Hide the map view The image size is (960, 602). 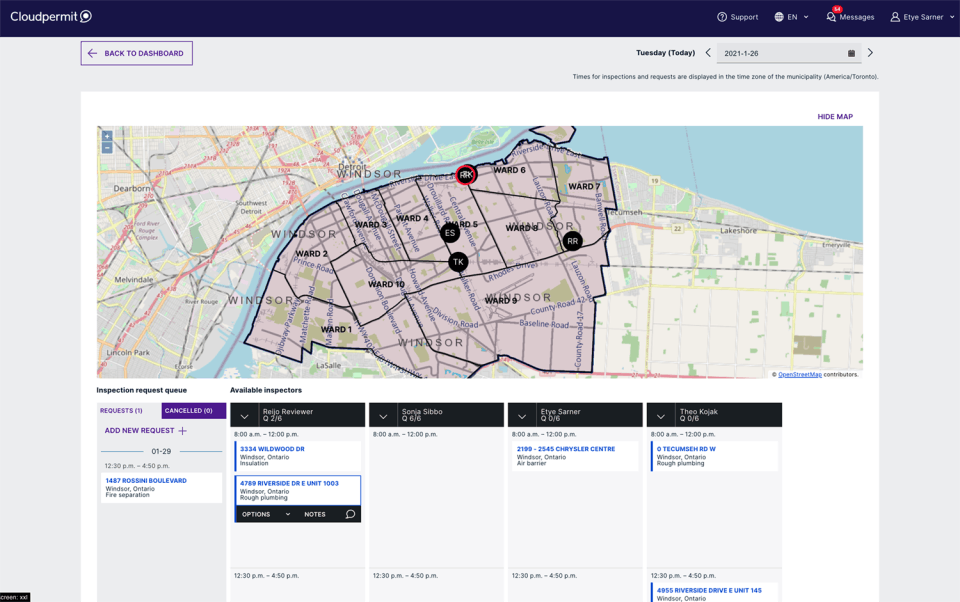834,117
